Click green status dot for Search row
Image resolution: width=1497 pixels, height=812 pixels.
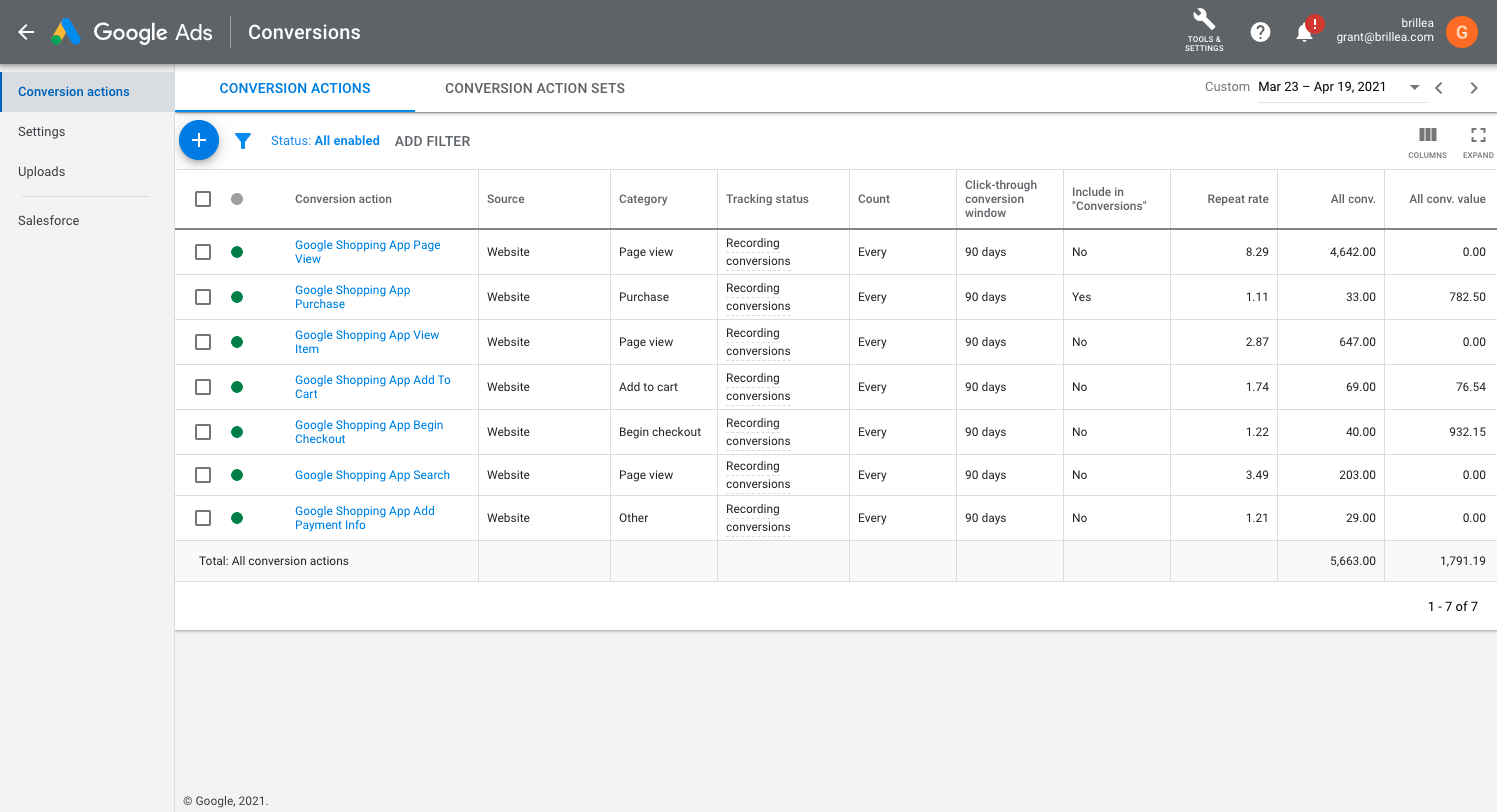coord(237,475)
